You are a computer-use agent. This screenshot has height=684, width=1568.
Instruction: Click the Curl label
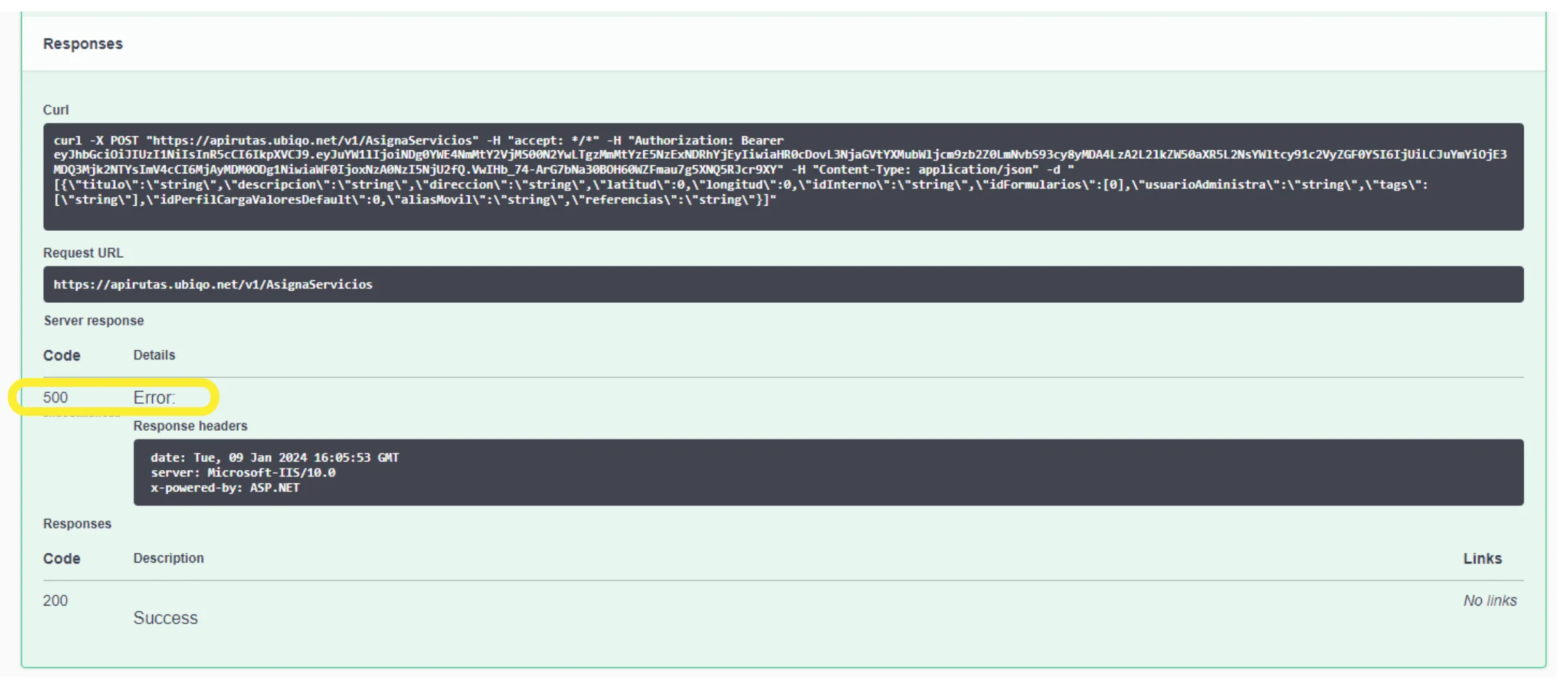click(x=56, y=110)
